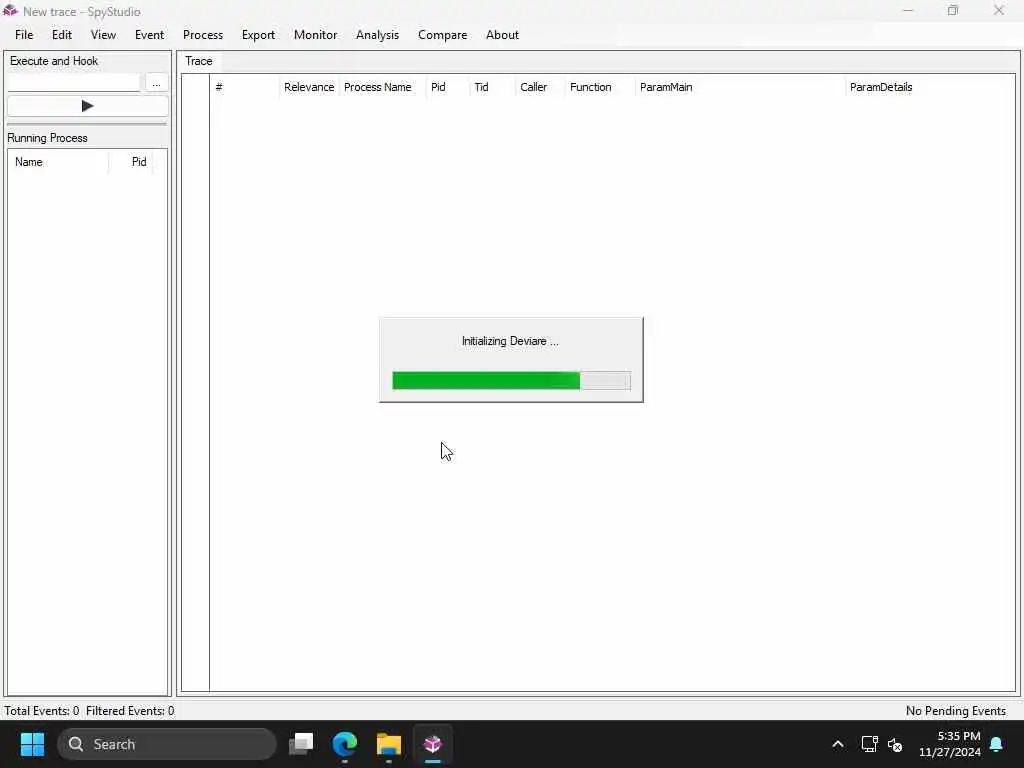Open the notifications bell icon
The height and width of the screenshot is (768, 1024).
[x=997, y=744]
